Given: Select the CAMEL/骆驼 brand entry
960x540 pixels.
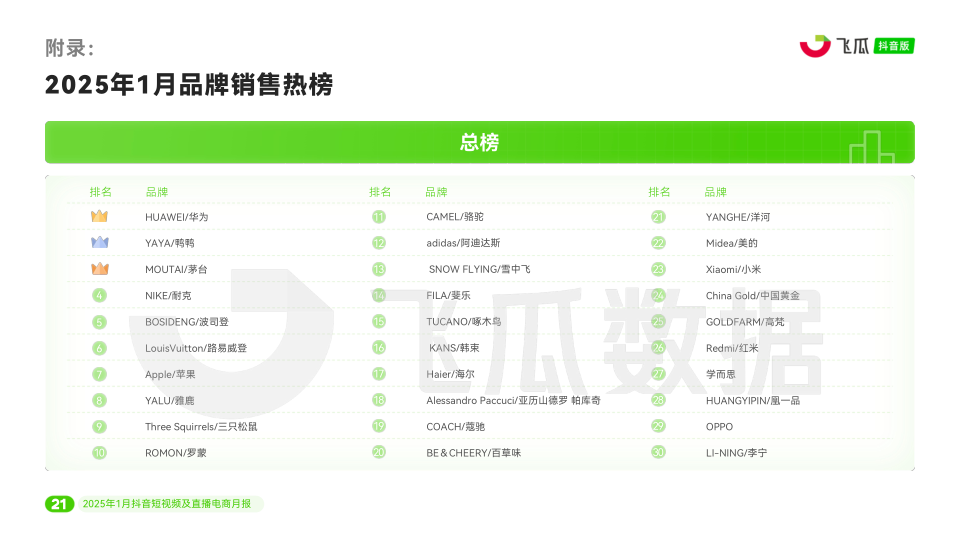Looking at the screenshot, I should 455,217.
